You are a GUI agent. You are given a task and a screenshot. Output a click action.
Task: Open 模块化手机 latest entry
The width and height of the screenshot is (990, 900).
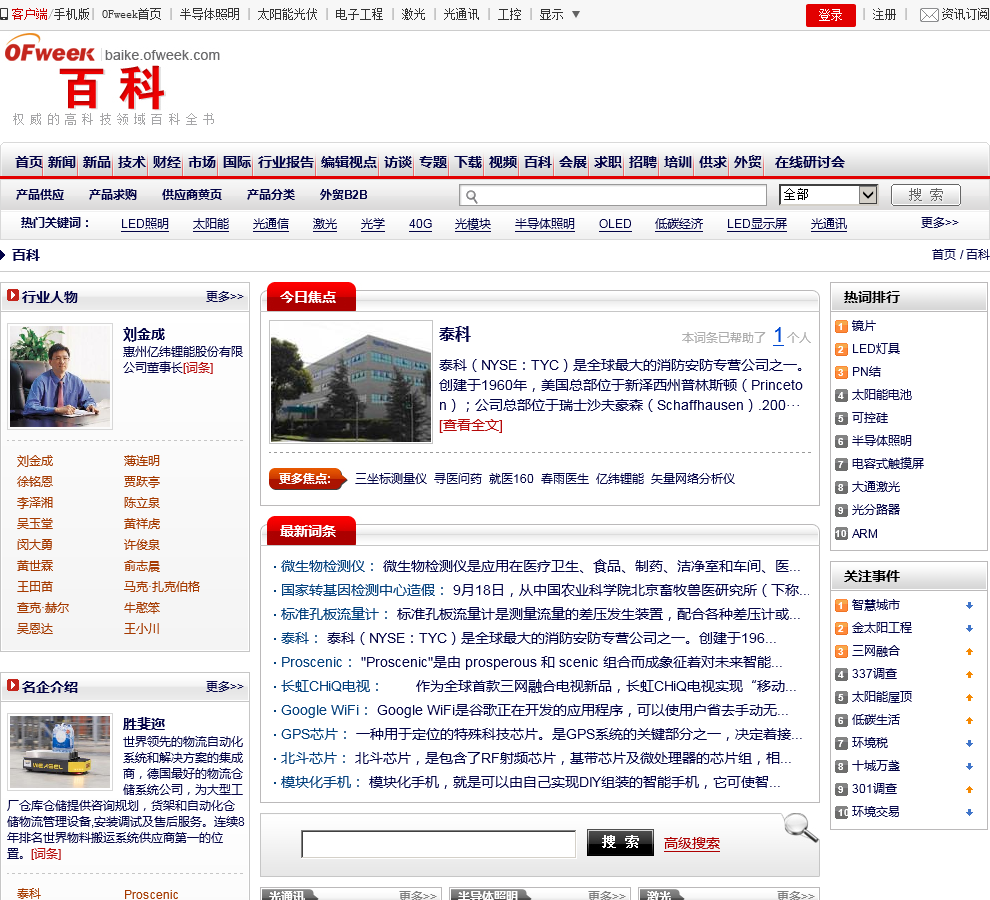point(316,782)
